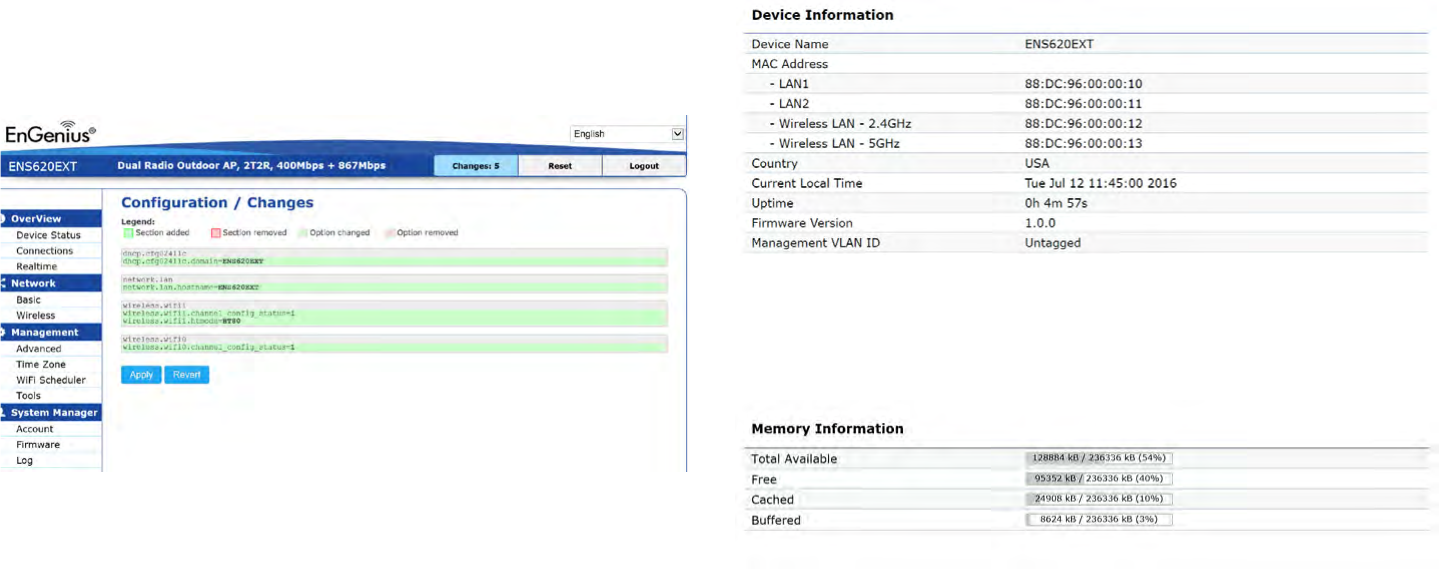1439x569 pixels.
Task: Open the Log page in the sidebar
Action: pos(24,461)
